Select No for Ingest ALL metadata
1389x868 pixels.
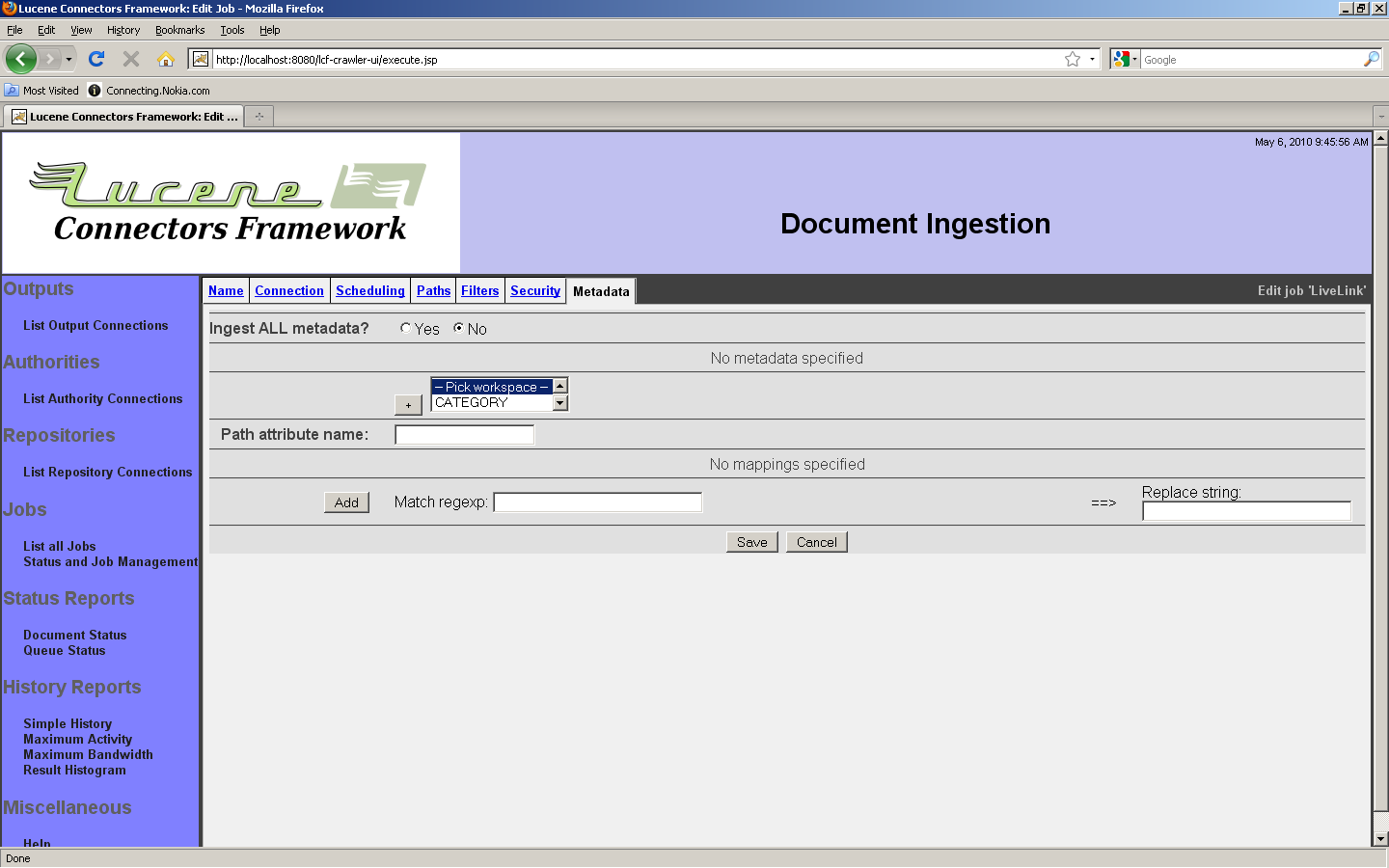click(459, 328)
